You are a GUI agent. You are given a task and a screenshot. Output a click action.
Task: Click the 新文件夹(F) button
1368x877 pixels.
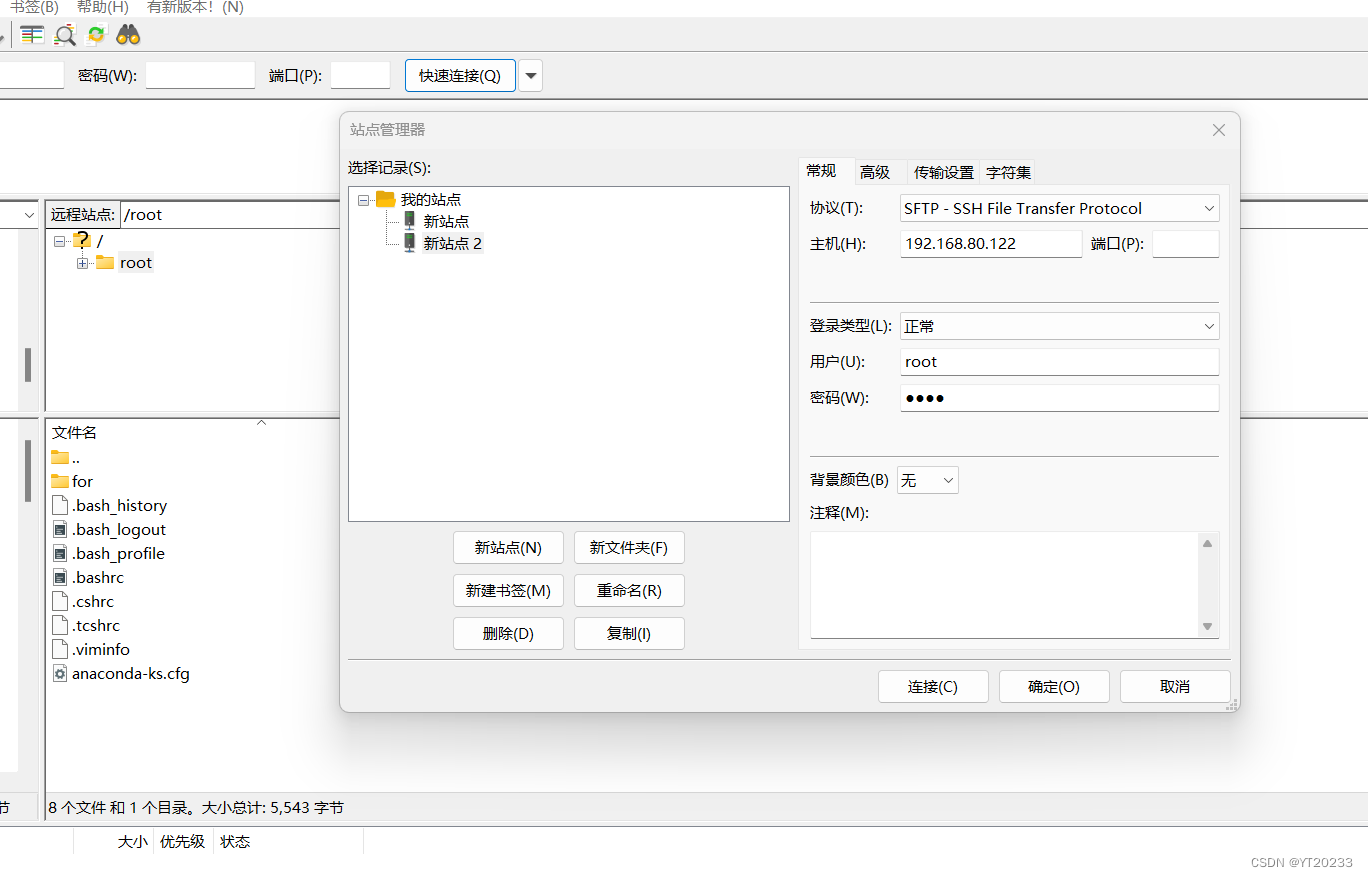[629, 548]
